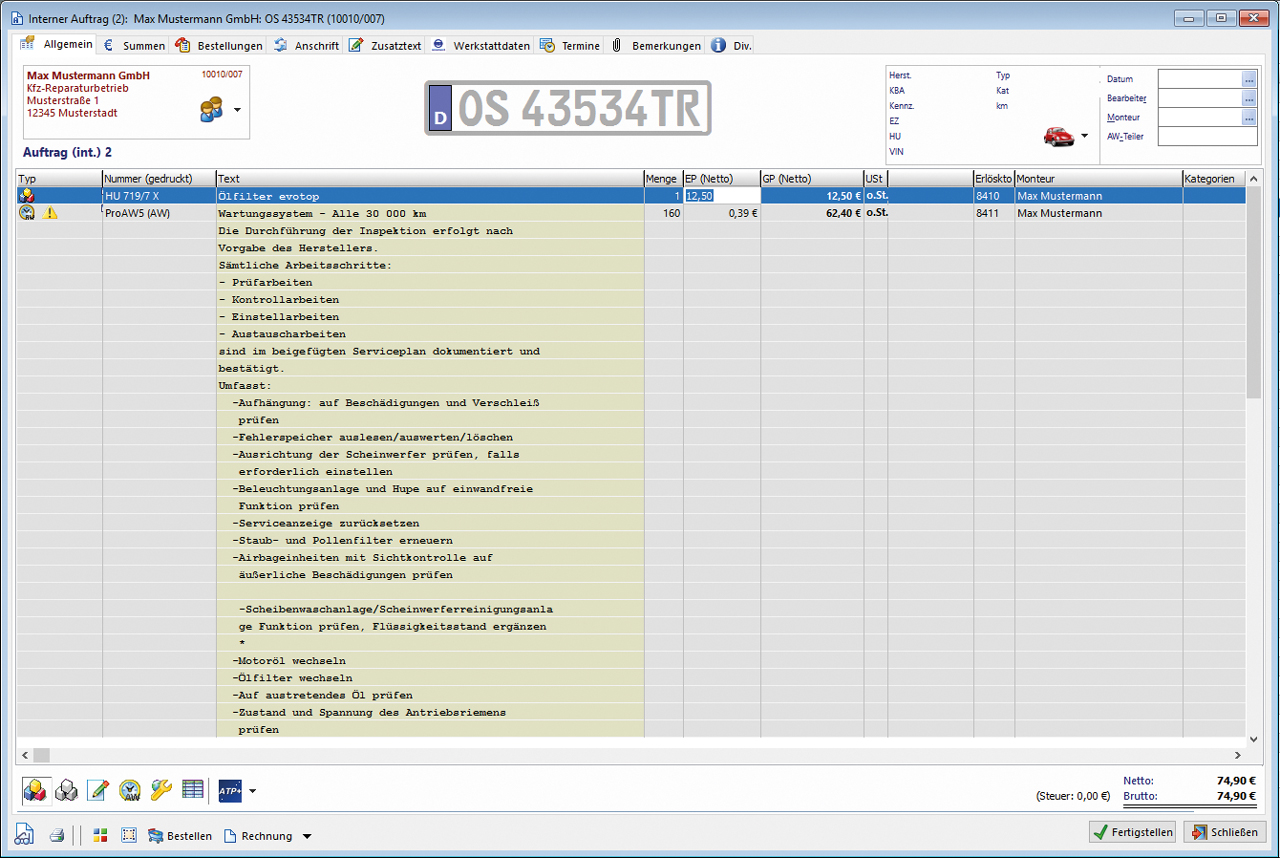Expand the customer dropdown arrow
The image size is (1280, 858).
(237, 110)
